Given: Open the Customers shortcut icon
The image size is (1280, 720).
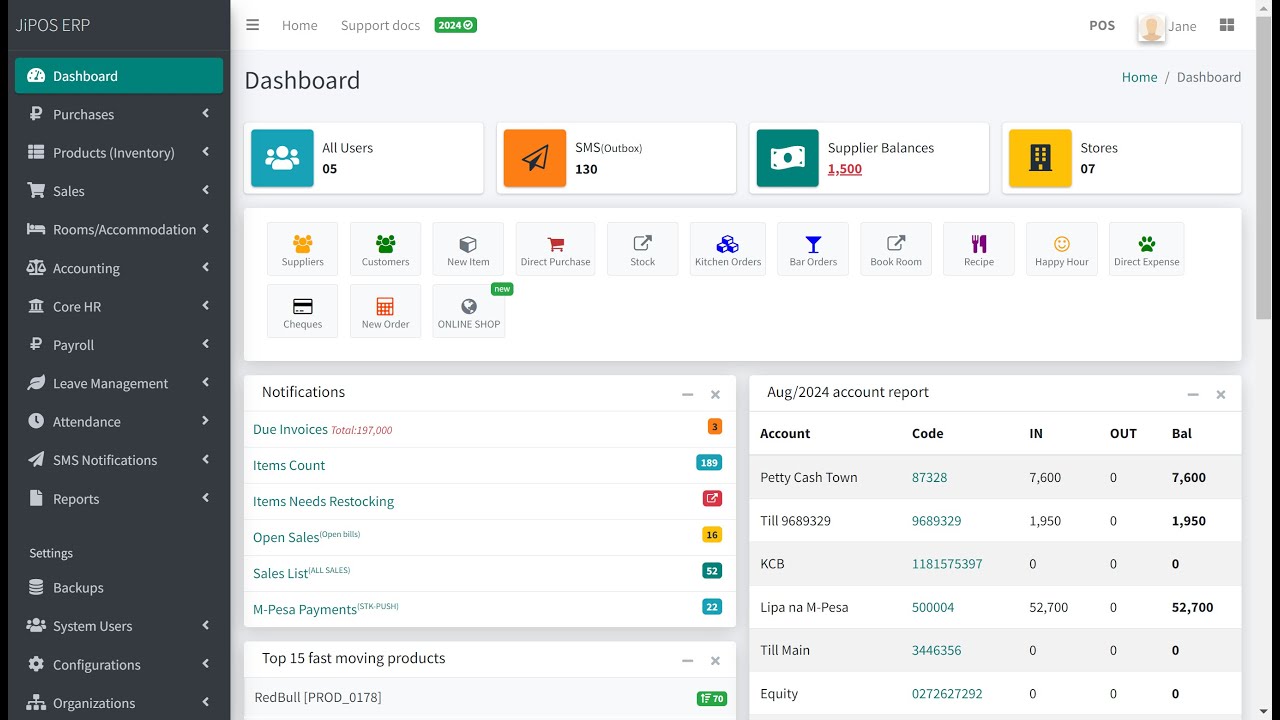Looking at the screenshot, I should (x=385, y=249).
